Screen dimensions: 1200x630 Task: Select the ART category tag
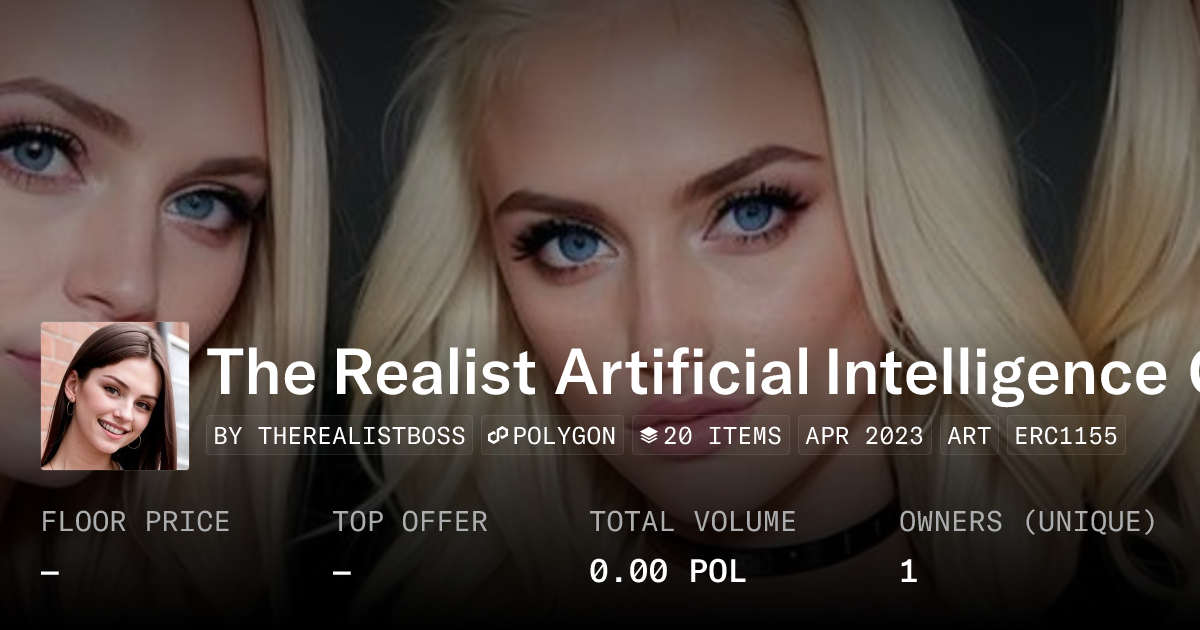tap(969, 436)
